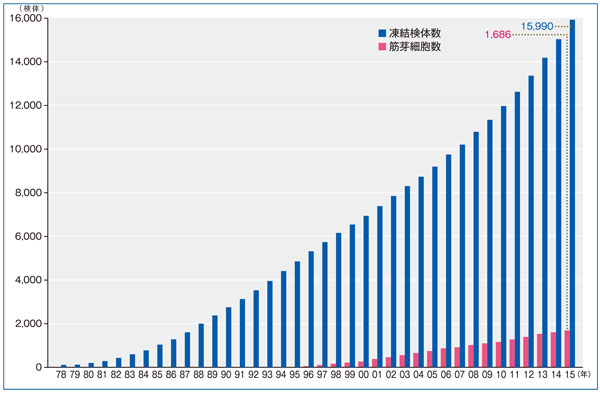This screenshot has height=393, width=600.
Task: Click the blue legend swatch for 凍結検体数
Action: tap(382, 33)
